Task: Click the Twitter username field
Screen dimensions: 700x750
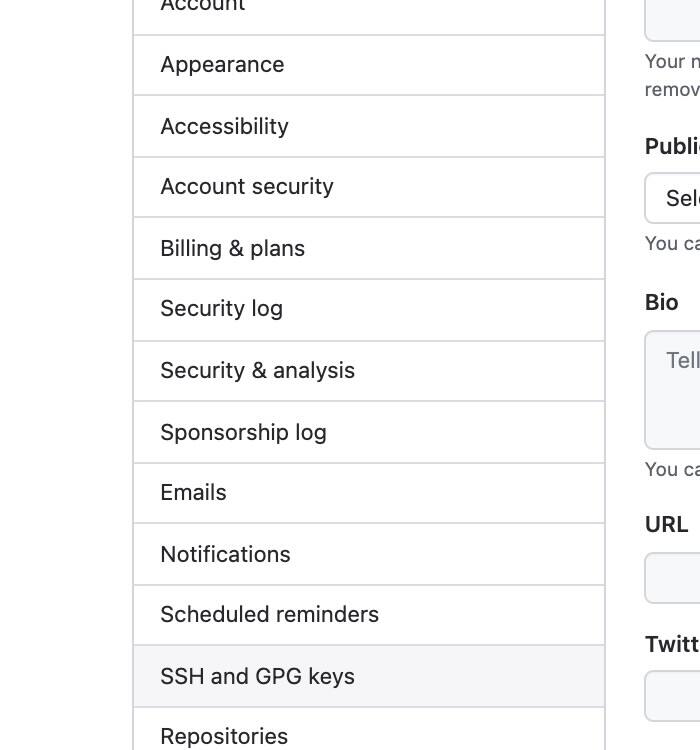Action: pyautogui.click(x=673, y=696)
